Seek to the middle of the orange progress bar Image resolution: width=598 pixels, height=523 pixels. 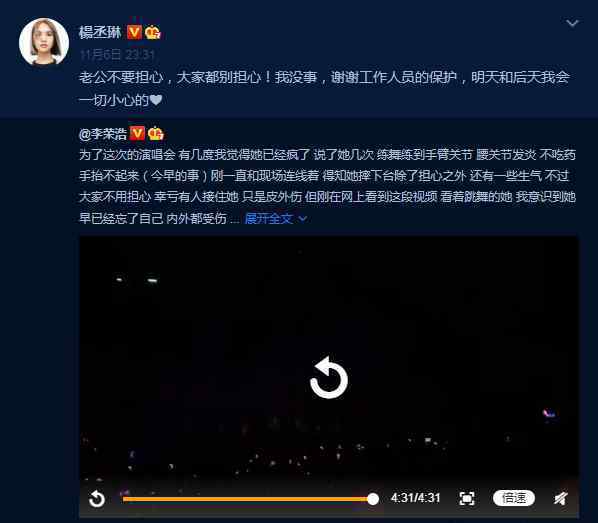247,499
